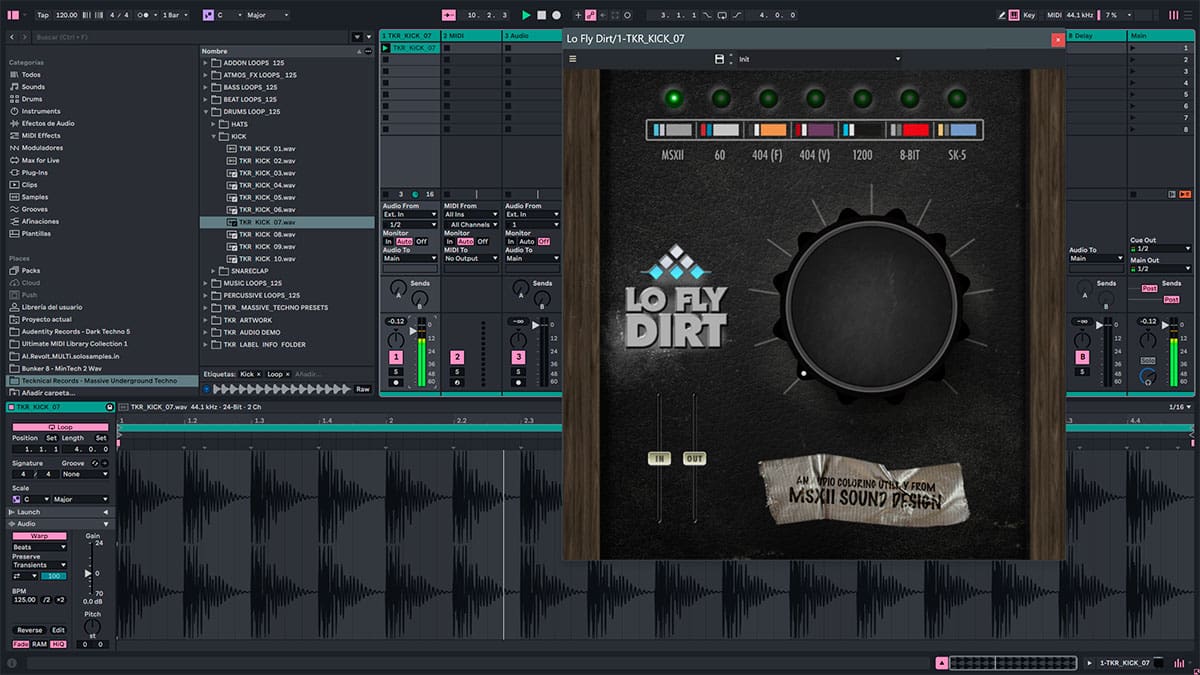Viewport: 1200px width, 675px height.
Task: Start playback with the green Play button
Action: (526, 15)
